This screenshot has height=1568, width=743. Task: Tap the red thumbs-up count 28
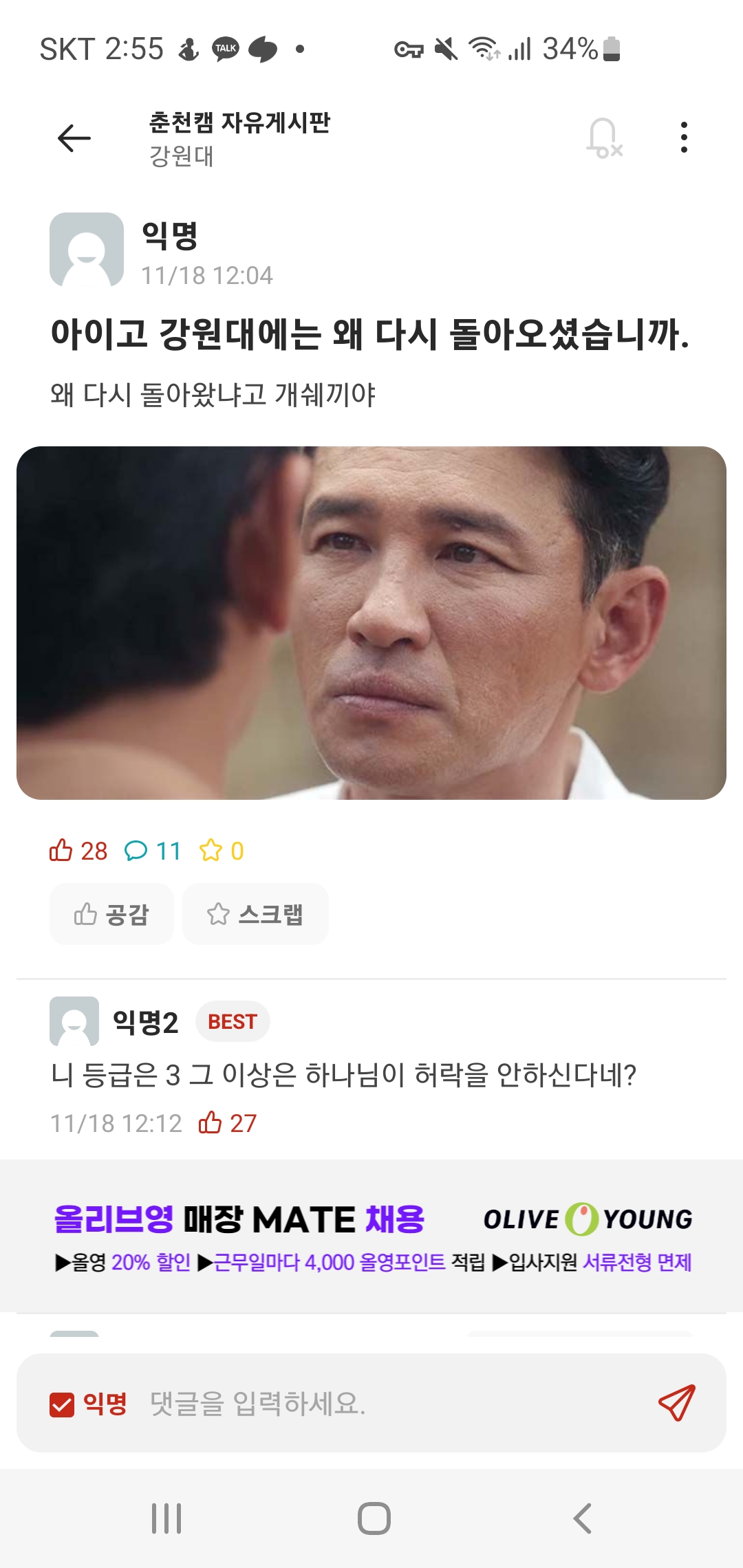click(78, 851)
